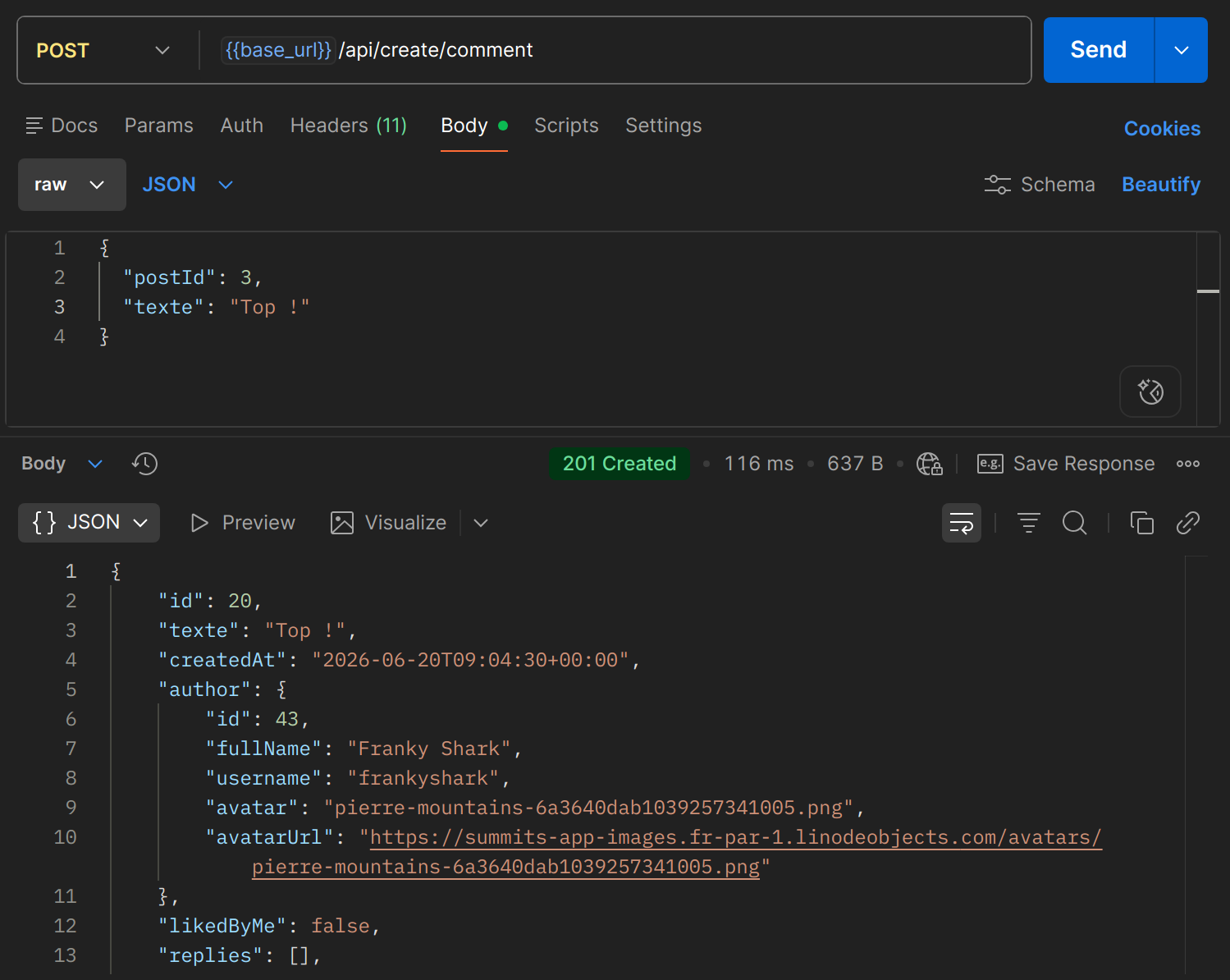Click the "id": 20 line in response
This screenshot has width=1230, height=980.
(x=210, y=601)
